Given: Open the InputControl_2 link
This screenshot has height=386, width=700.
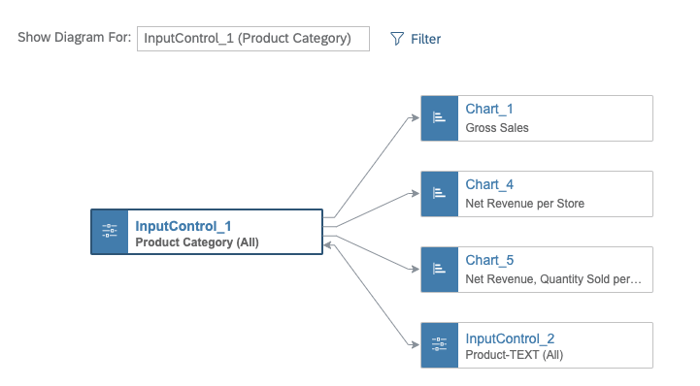Looking at the screenshot, I should point(510,339).
